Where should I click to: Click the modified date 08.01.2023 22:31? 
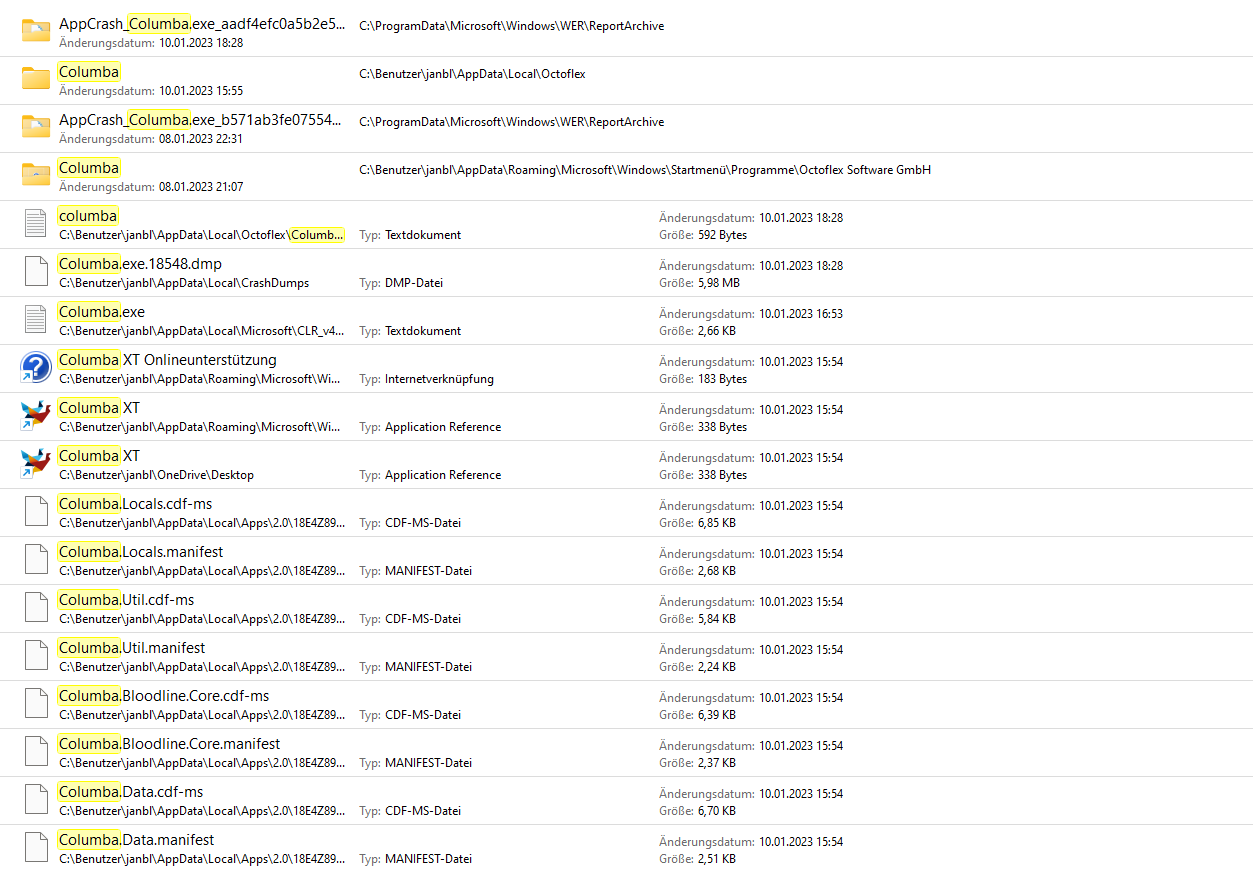(201, 139)
